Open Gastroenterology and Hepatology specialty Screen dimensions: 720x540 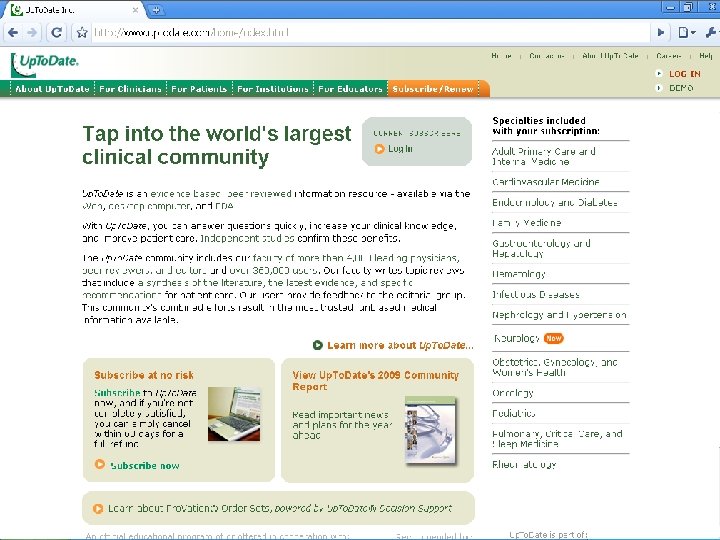[x=541, y=248]
